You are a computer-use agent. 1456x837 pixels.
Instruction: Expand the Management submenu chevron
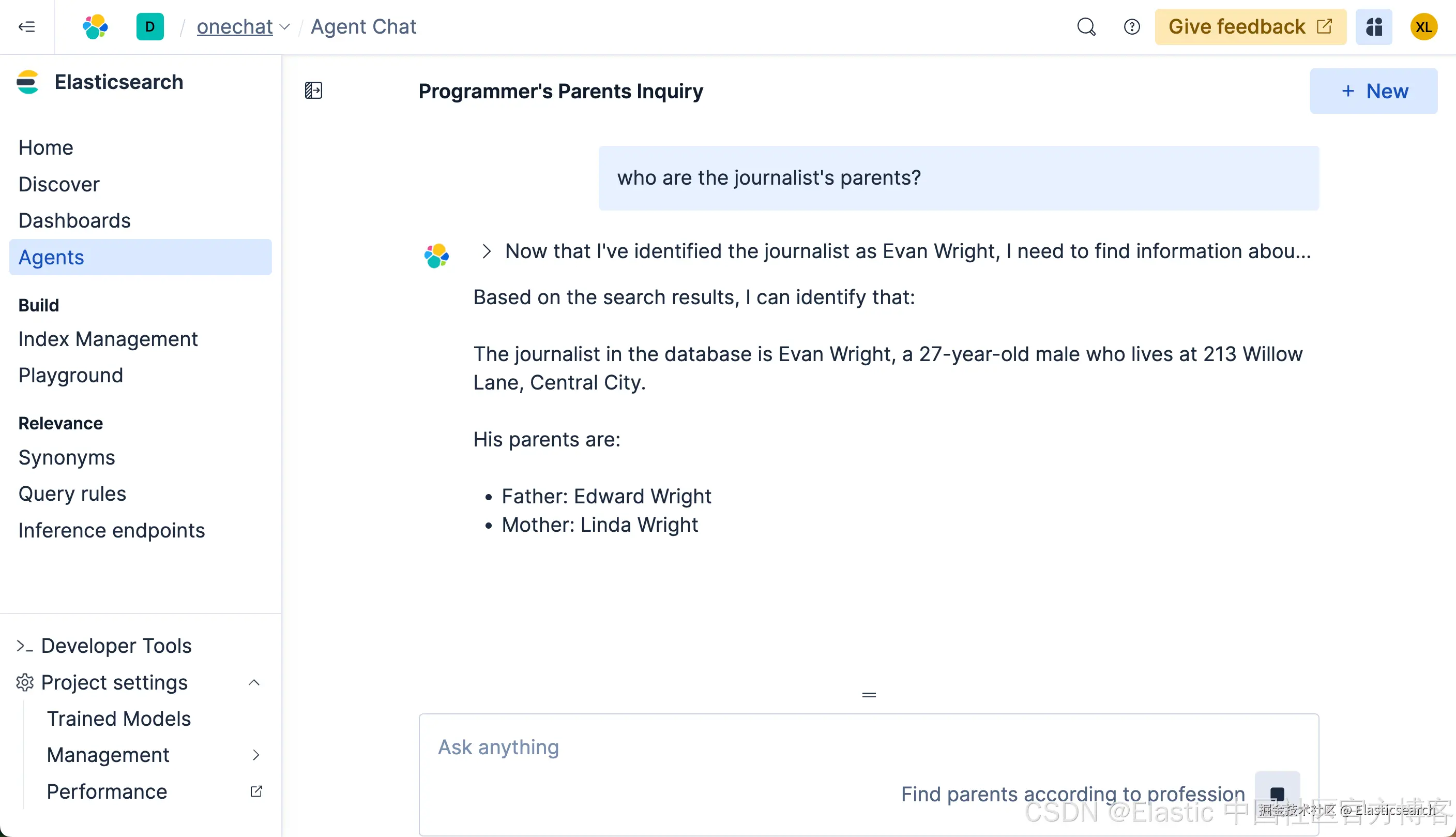point(256,755)
